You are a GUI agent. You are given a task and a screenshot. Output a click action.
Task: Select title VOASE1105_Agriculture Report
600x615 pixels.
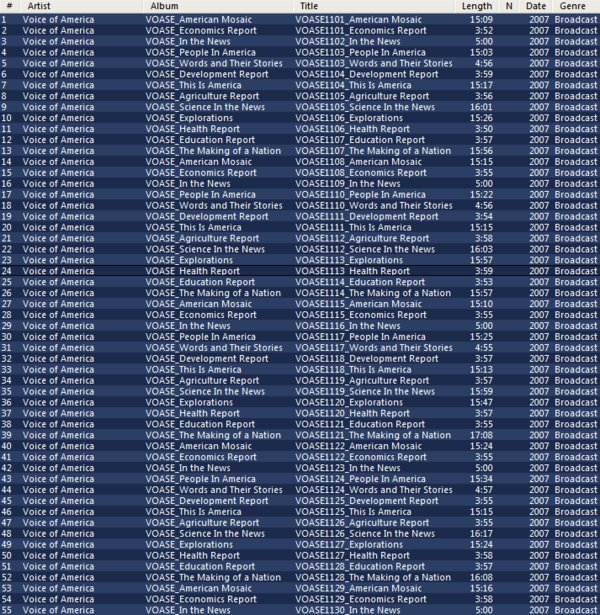362,96
